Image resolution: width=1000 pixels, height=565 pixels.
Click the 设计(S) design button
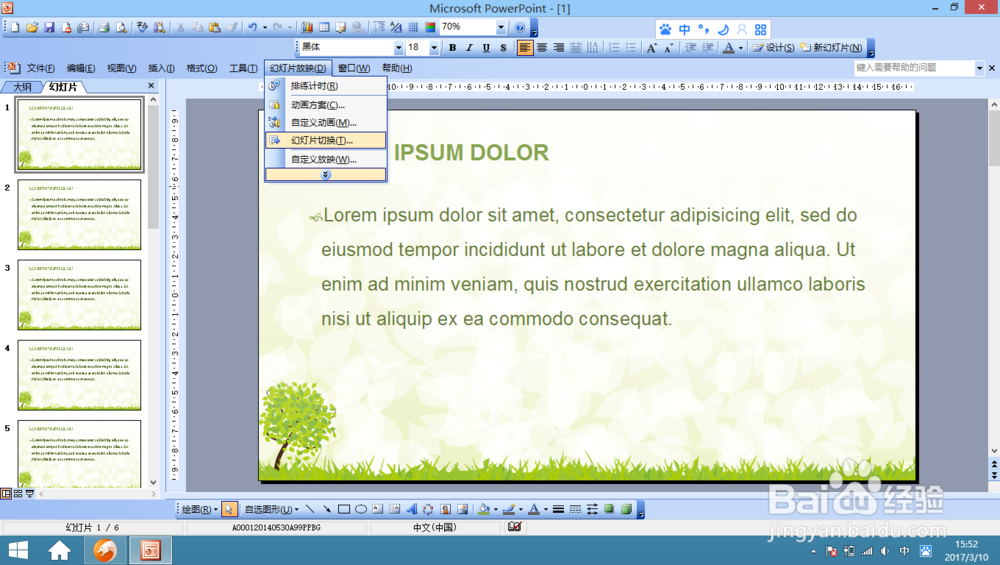tap(773, 48)
